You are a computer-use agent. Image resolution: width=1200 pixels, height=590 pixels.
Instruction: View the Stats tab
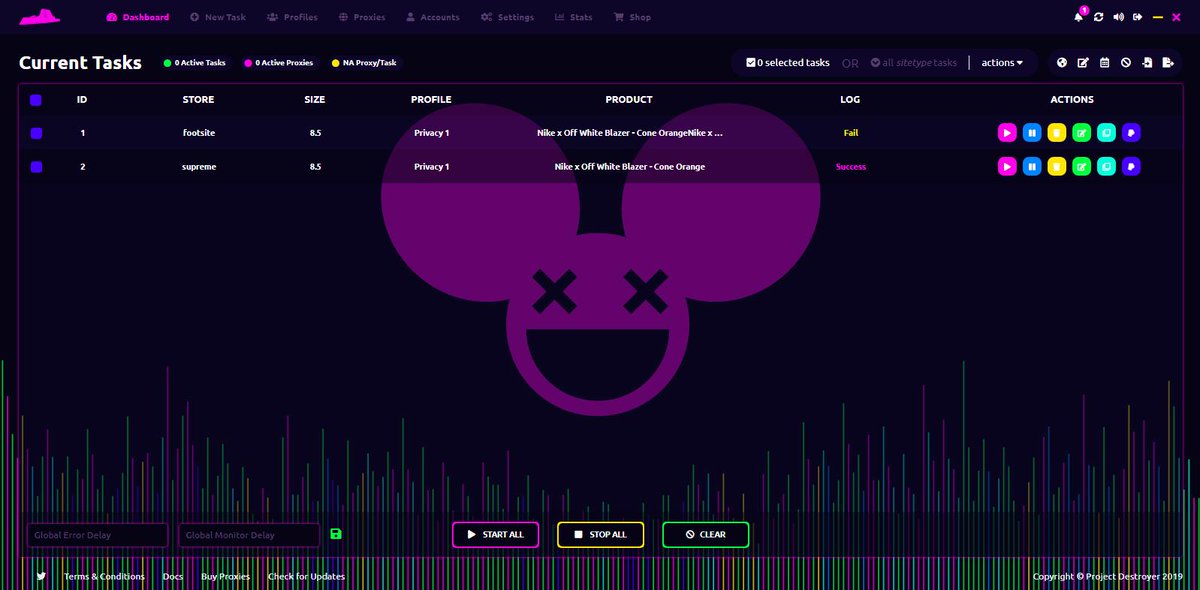574,17
